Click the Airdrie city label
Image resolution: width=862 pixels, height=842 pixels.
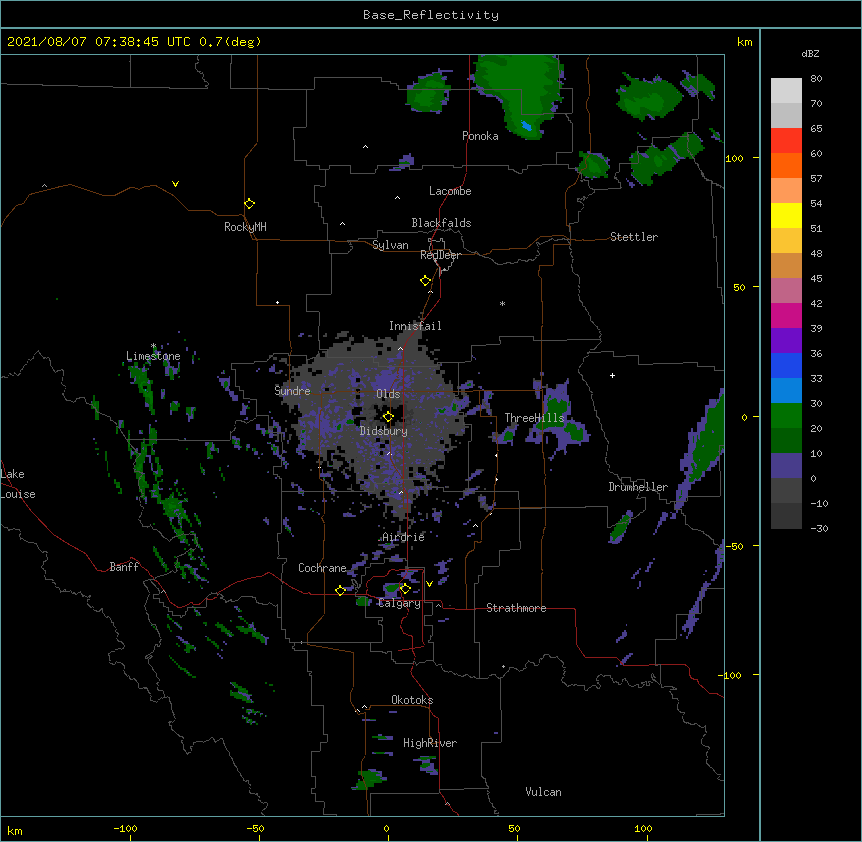tap(404, 537)
